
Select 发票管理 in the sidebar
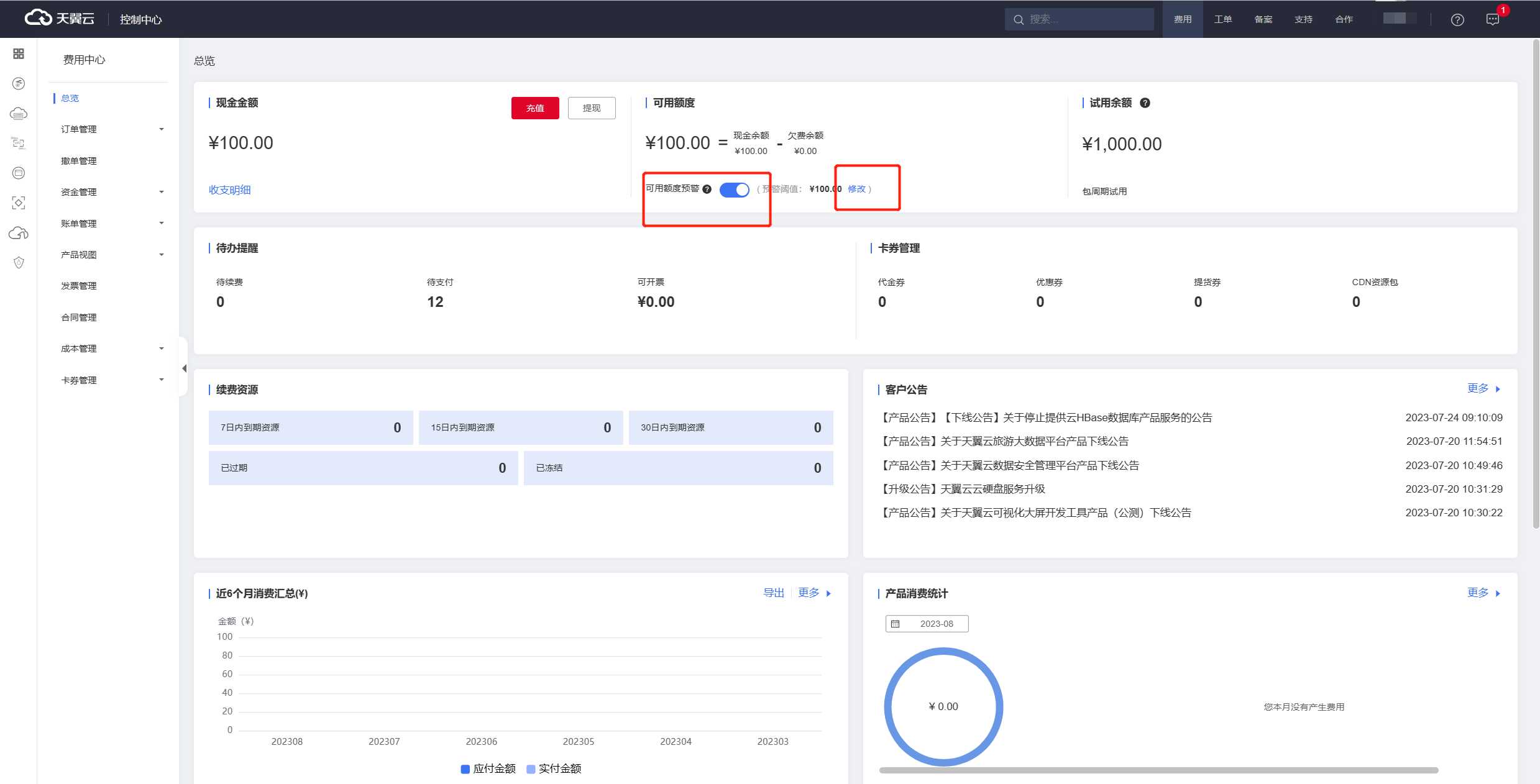click(79, 286)
